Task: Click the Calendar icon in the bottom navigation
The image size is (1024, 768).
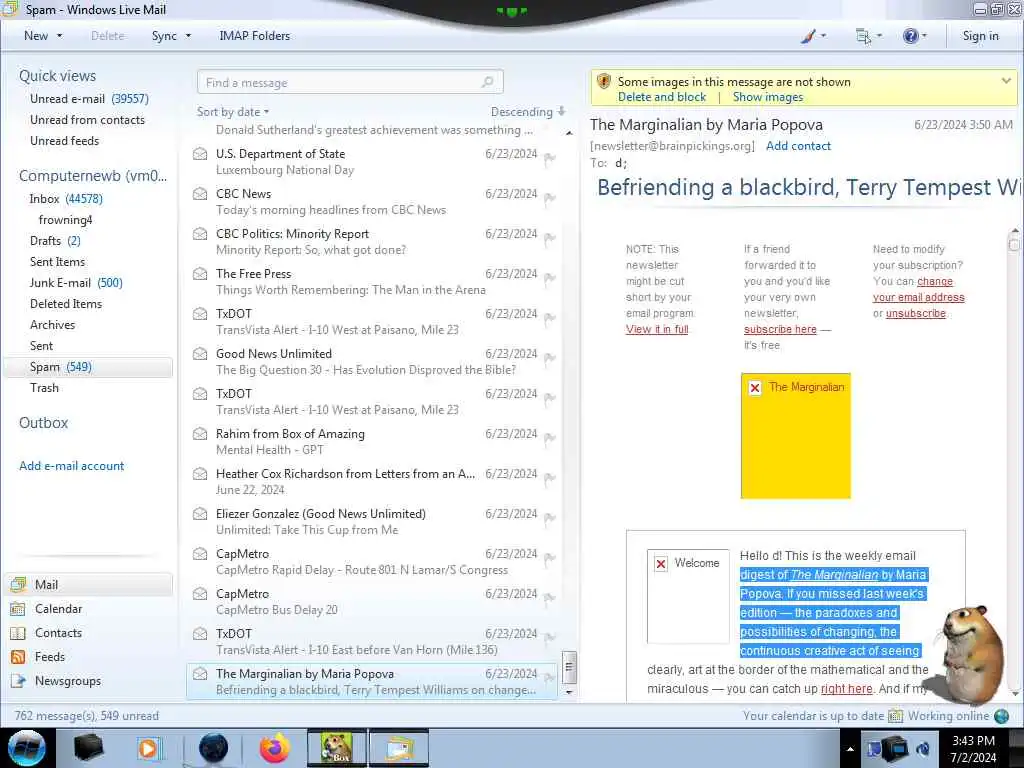Action: pos(18,609)
